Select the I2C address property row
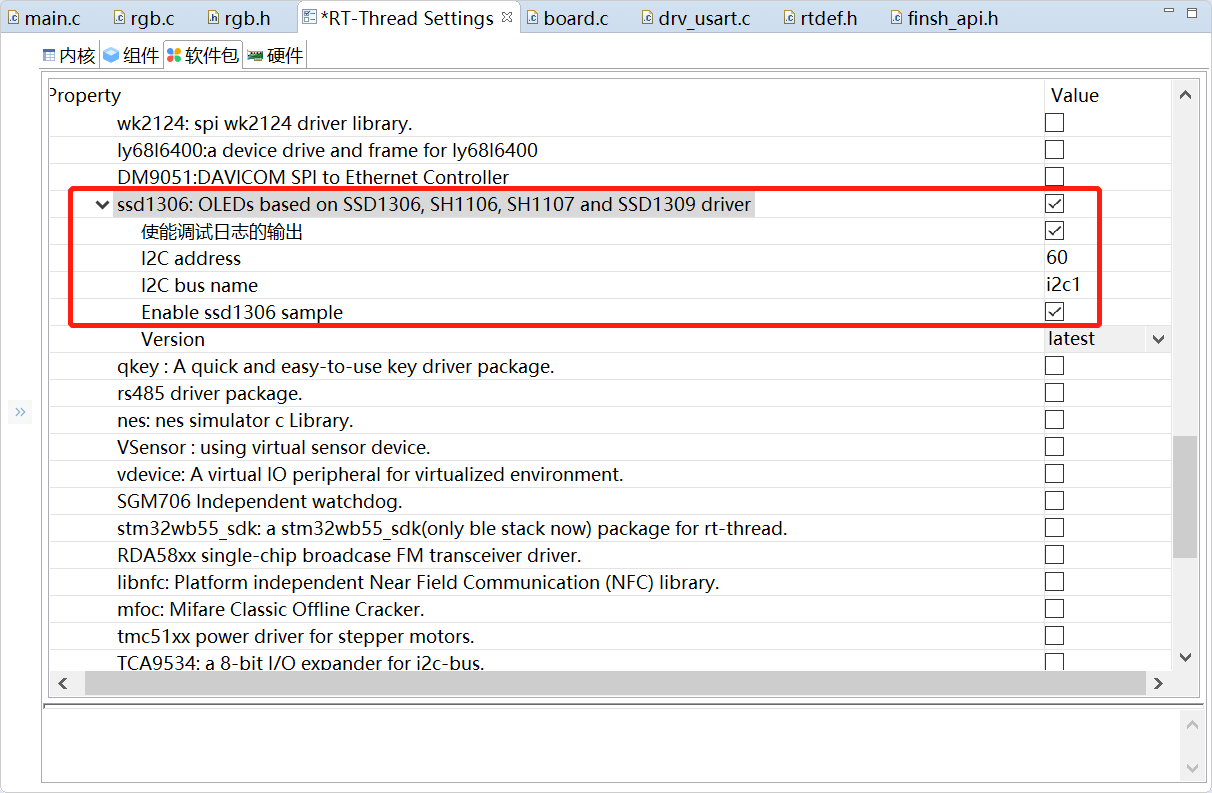1212x793 pixels. coord(190,258)
